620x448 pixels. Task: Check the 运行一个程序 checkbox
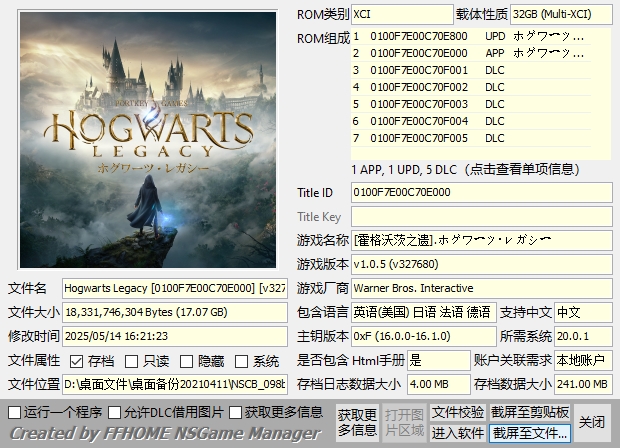pyautogui.click(x=15, y=412)
